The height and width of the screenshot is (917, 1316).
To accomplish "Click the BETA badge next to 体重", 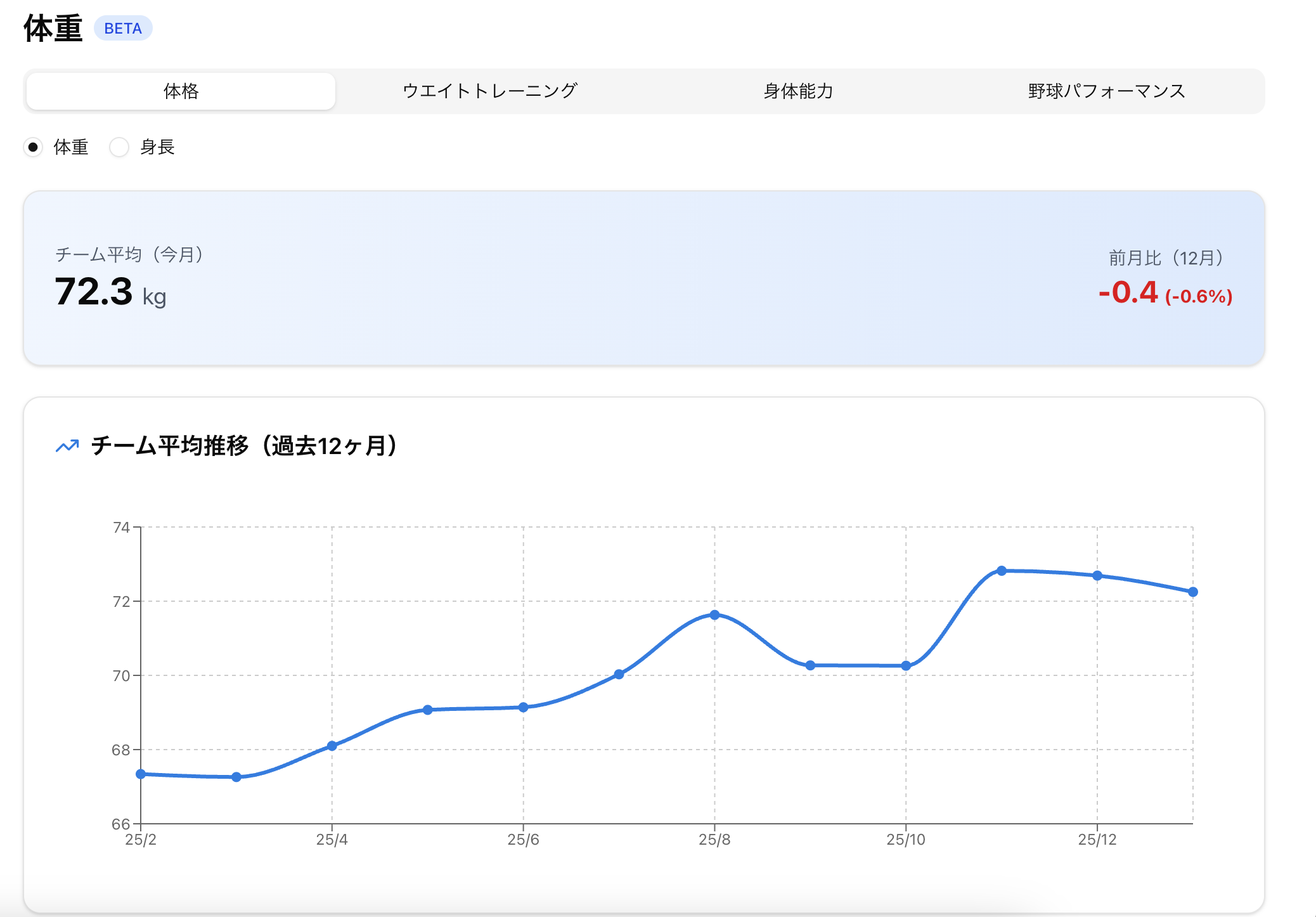I will click(x=123, y=29).
